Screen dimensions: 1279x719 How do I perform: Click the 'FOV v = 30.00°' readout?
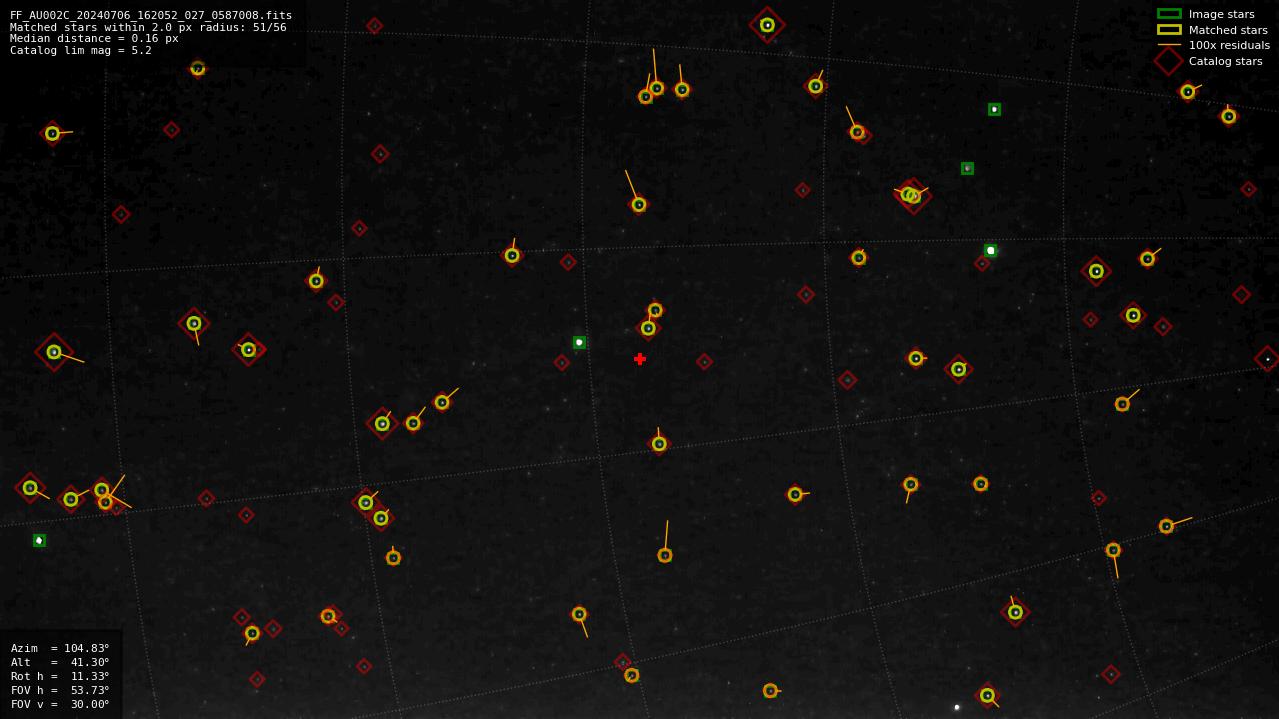(60, 704)
